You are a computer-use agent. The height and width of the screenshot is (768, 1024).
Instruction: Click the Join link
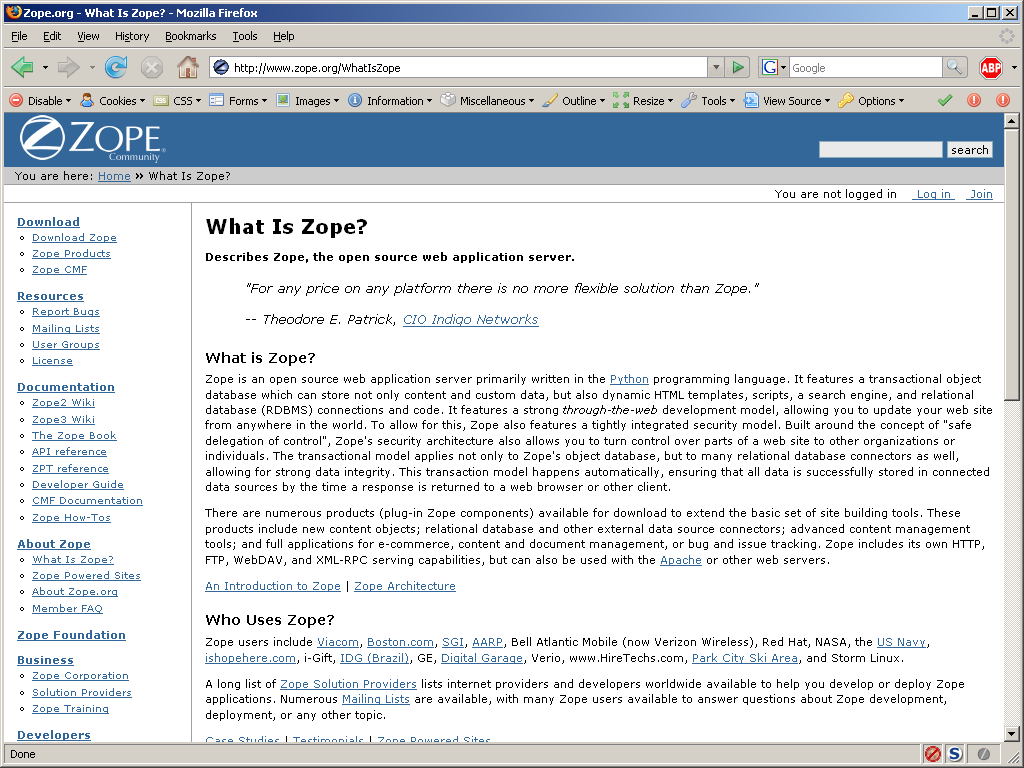click(x=980, y=194)
